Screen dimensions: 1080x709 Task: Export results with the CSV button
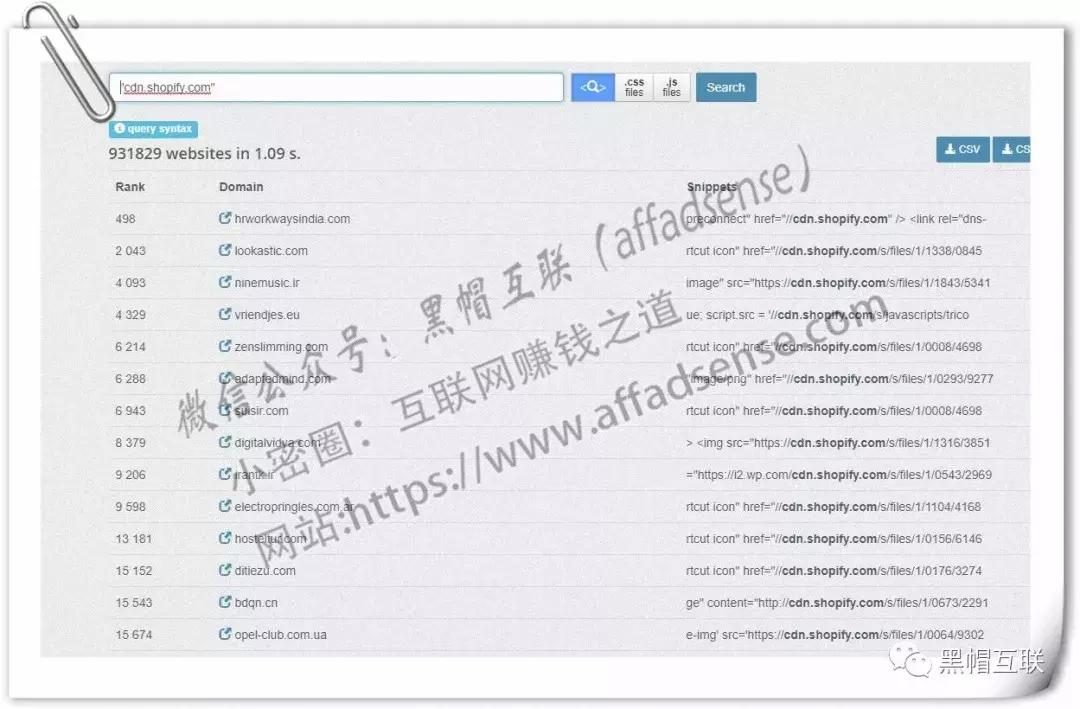pyautogui.click(x=962, y=148)
